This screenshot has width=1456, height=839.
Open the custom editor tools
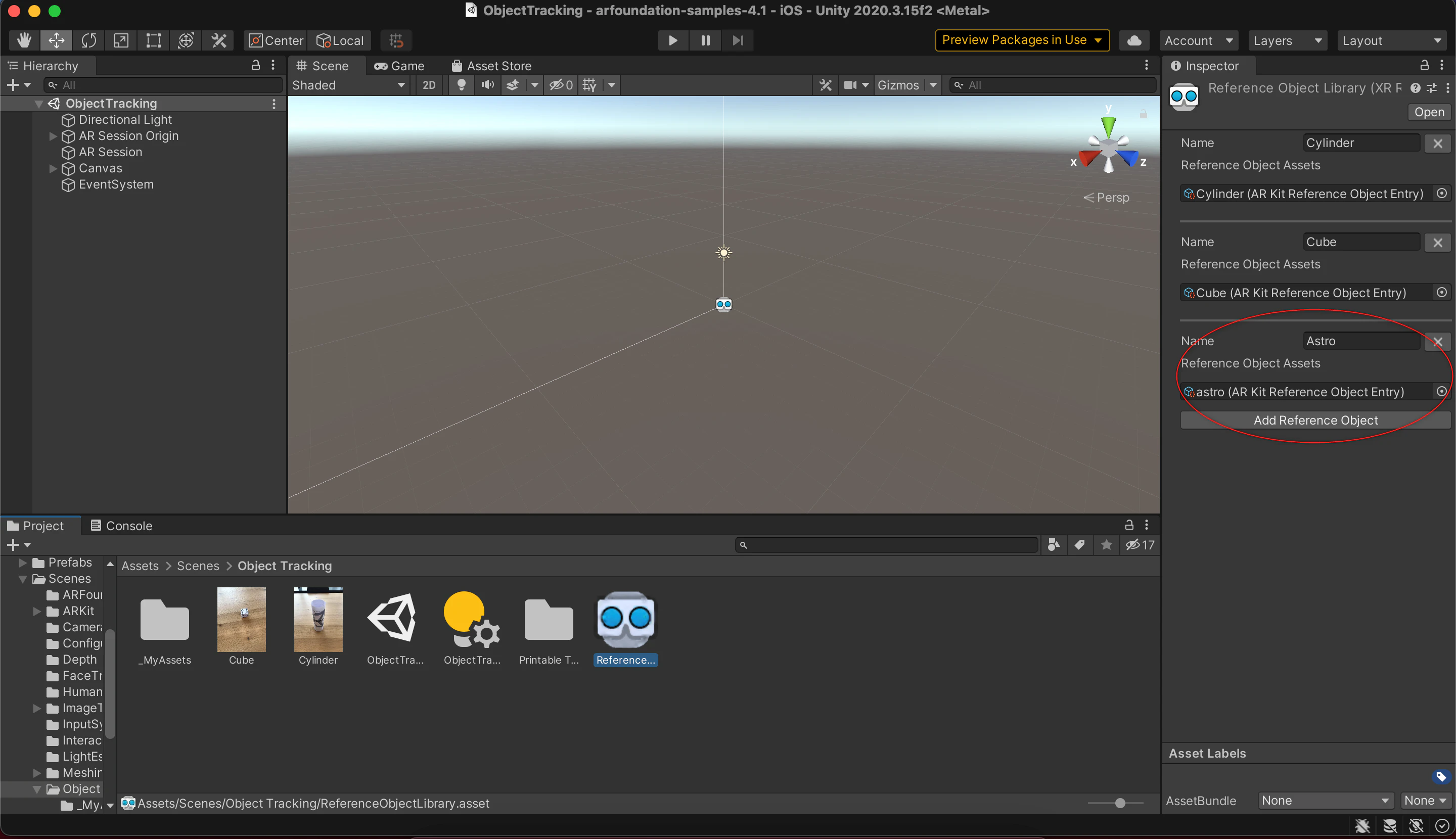[218, 40]
